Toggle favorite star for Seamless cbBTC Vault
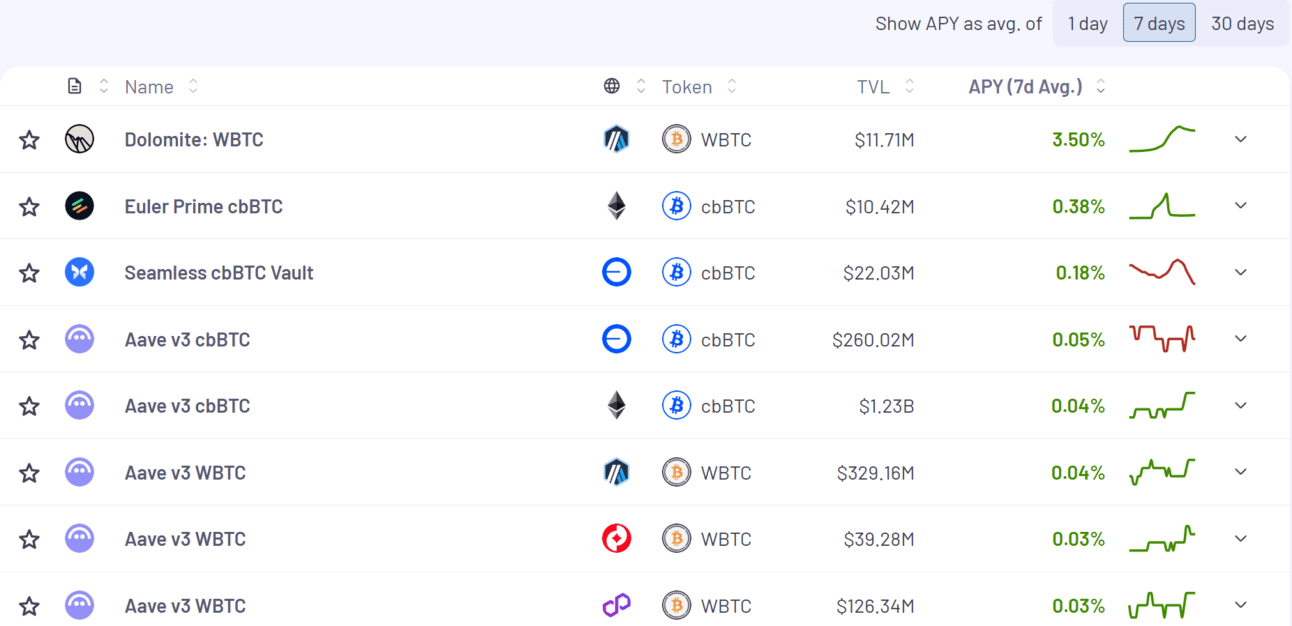Image resolution: width=1292 pixels, height=626 pixels. click(29, 273)
